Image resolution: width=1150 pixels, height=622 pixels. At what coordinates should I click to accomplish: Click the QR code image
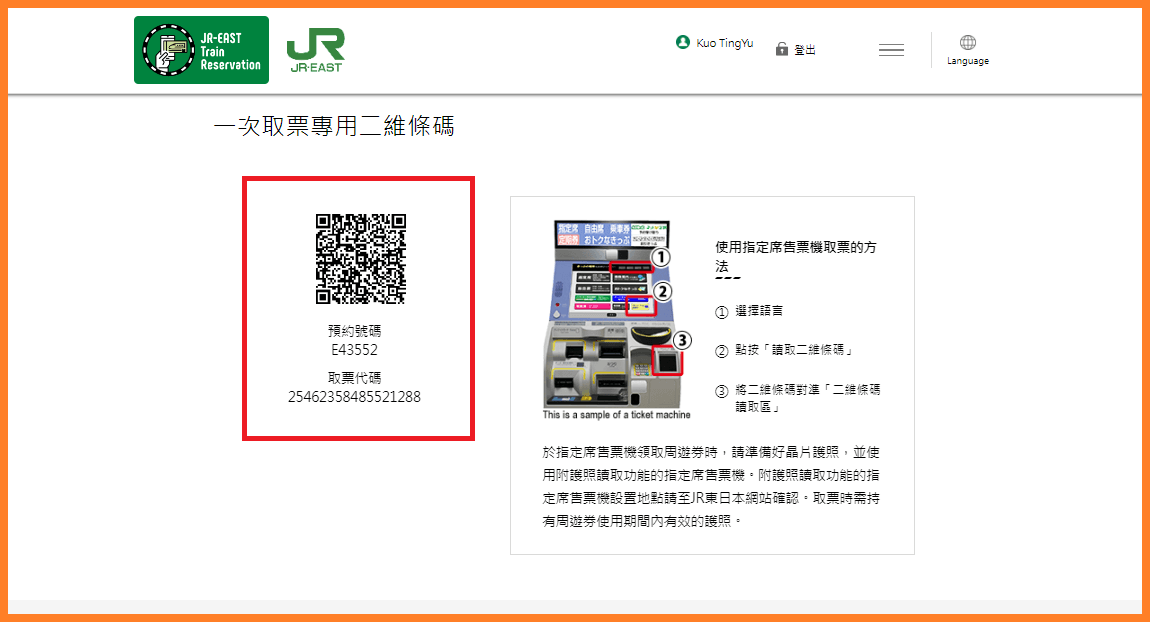(x=361, y=259)
